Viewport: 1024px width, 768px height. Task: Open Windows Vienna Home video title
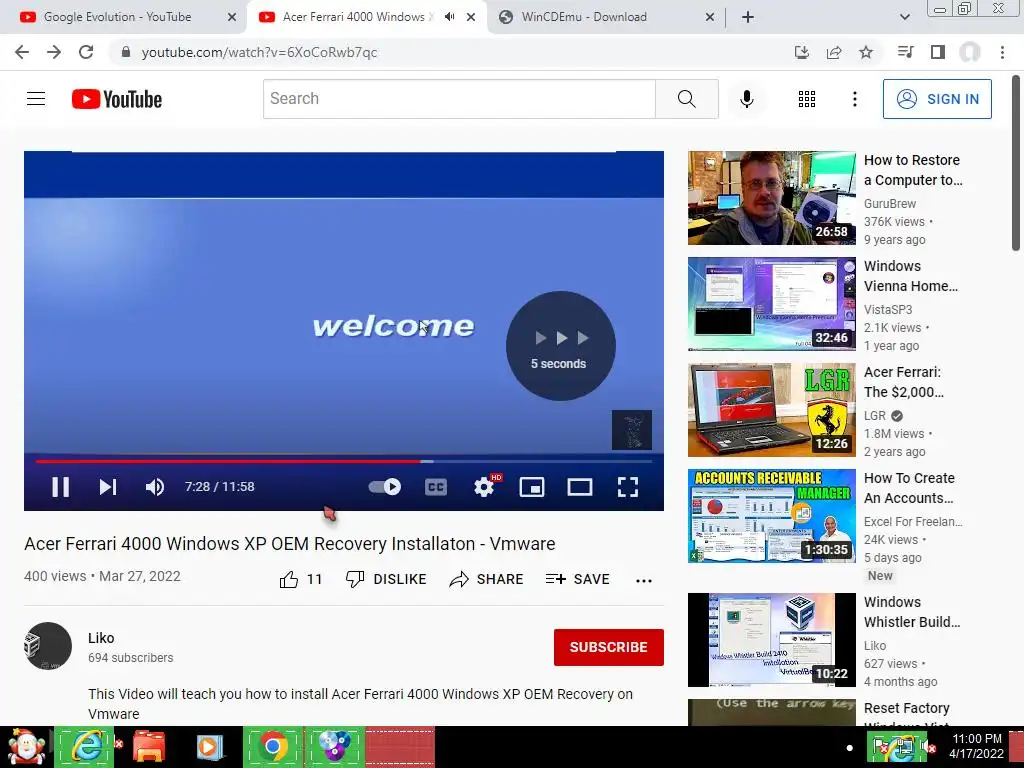point(911,276)
